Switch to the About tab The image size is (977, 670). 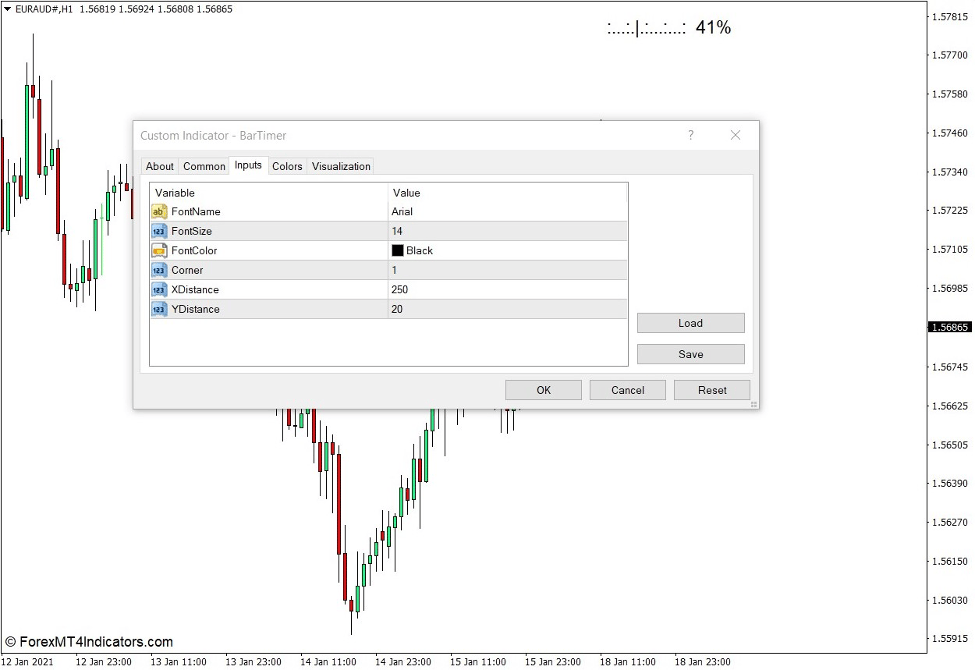[159, 166]
